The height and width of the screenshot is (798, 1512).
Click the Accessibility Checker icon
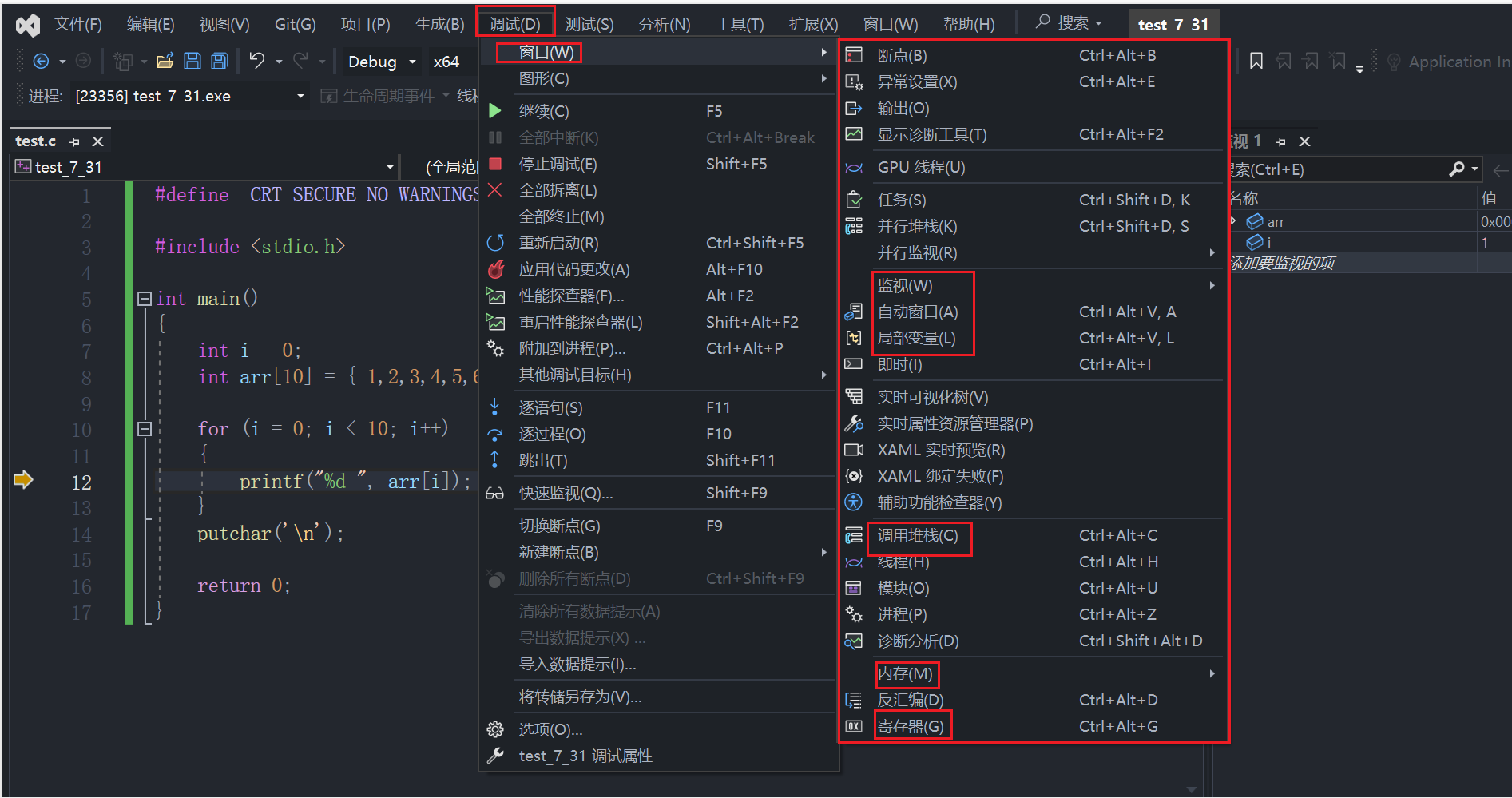854,502
